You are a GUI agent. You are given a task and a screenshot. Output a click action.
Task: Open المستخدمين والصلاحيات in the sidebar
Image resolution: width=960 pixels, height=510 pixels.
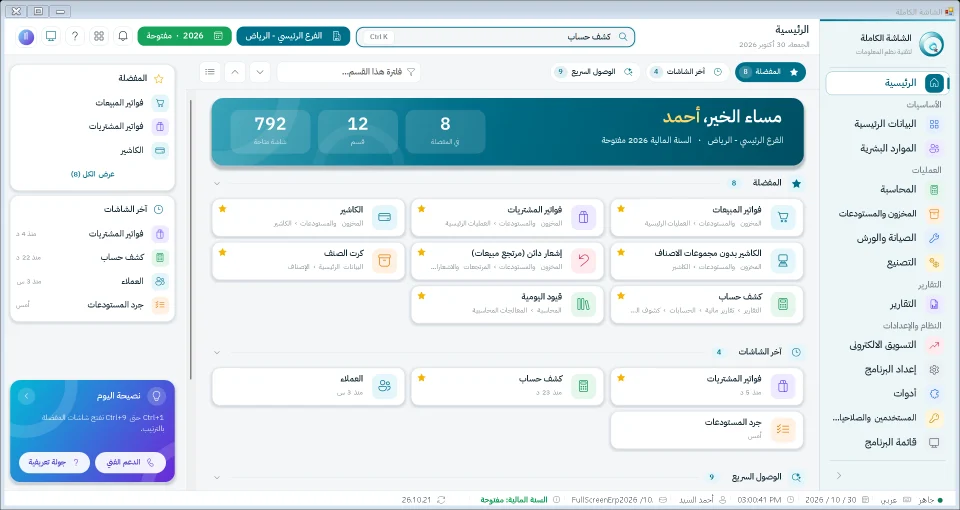pyautogui.click(x=887, y=418)
